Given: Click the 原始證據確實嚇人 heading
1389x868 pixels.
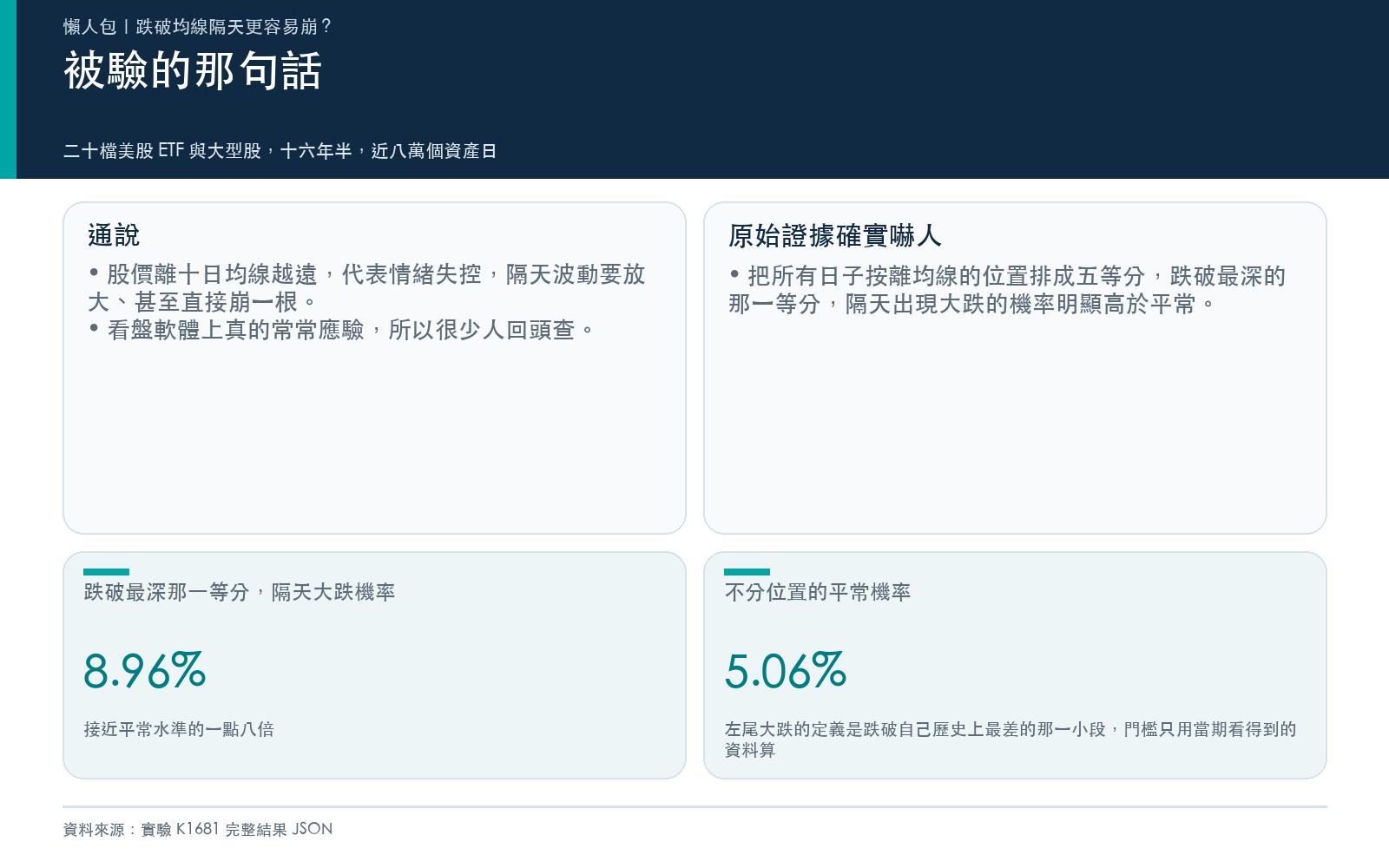Looking at the screenshot, I should (x=835, y=235).
